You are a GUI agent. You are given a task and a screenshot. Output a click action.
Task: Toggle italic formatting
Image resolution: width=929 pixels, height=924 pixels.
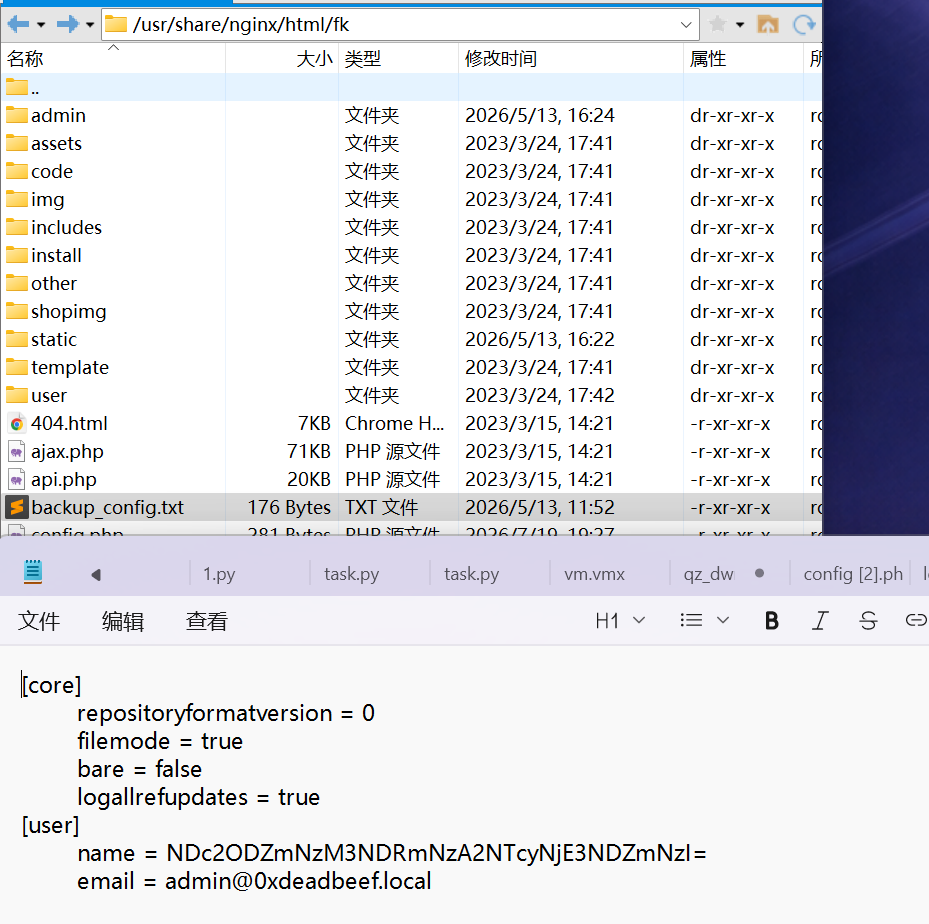click(820, 621)
